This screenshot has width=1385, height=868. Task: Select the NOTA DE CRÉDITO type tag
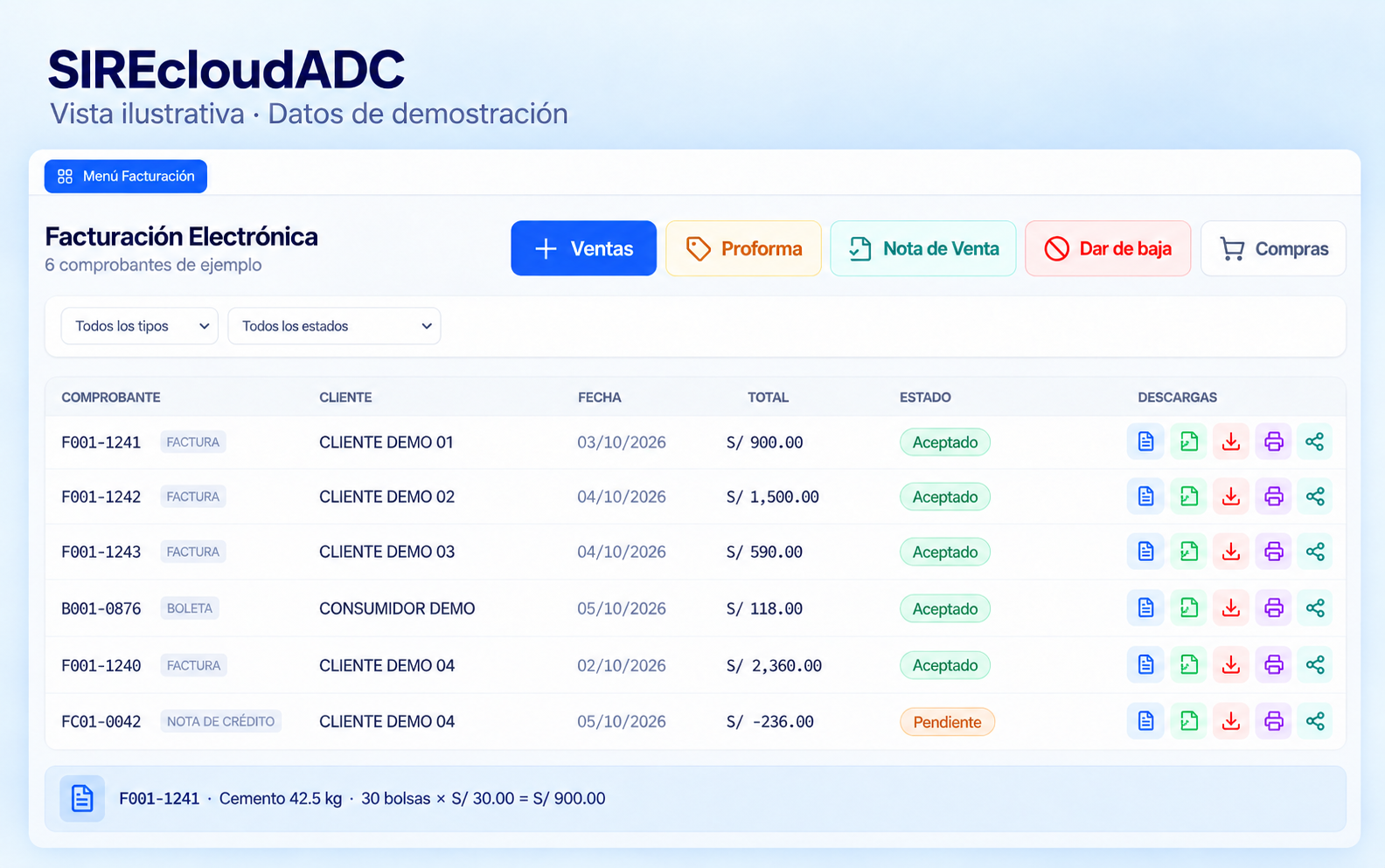[x=220, y=721]
